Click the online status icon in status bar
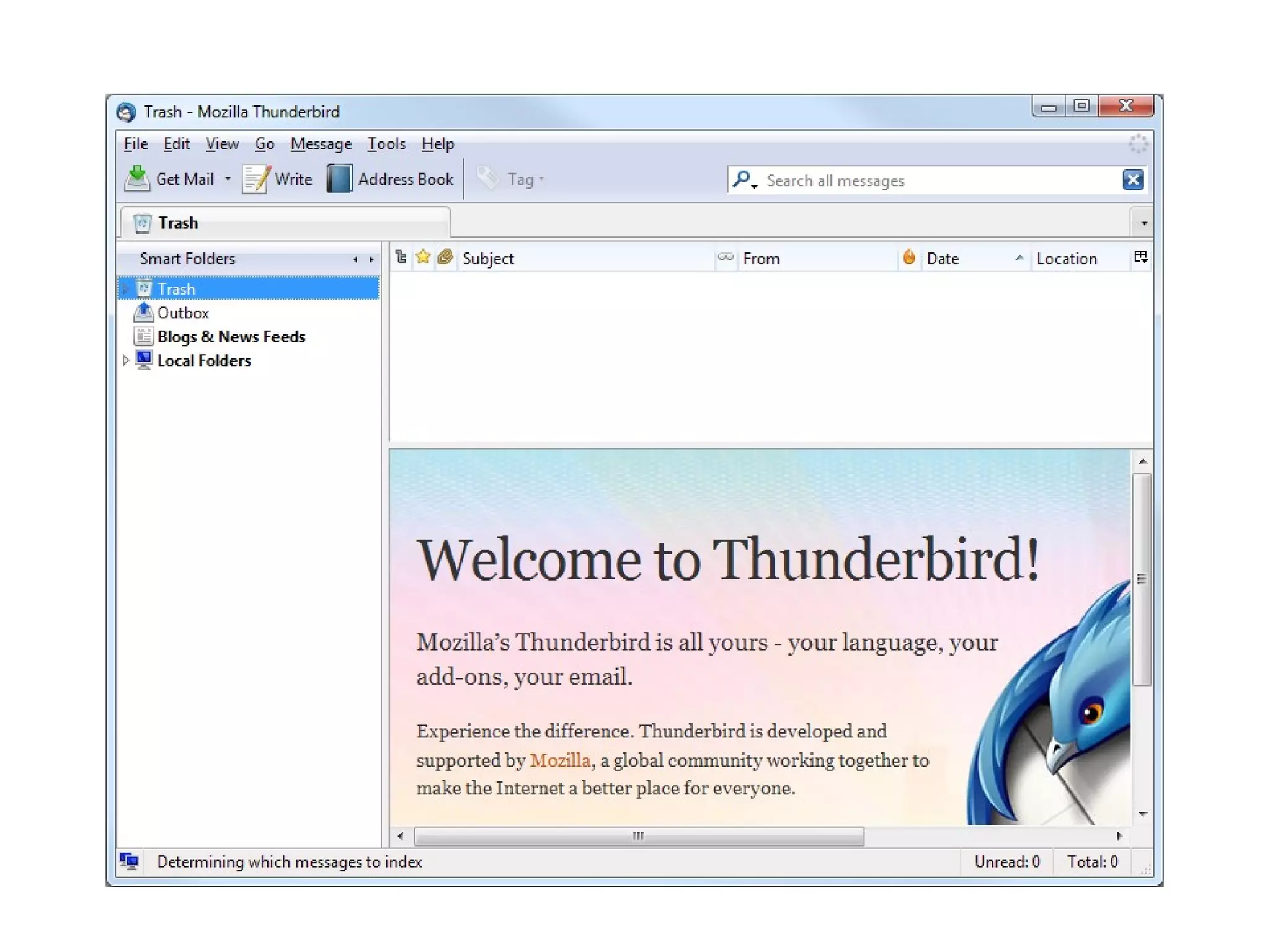Image resolution: width=1270 pixels, height=952 pixels. (x=129, y=861)
